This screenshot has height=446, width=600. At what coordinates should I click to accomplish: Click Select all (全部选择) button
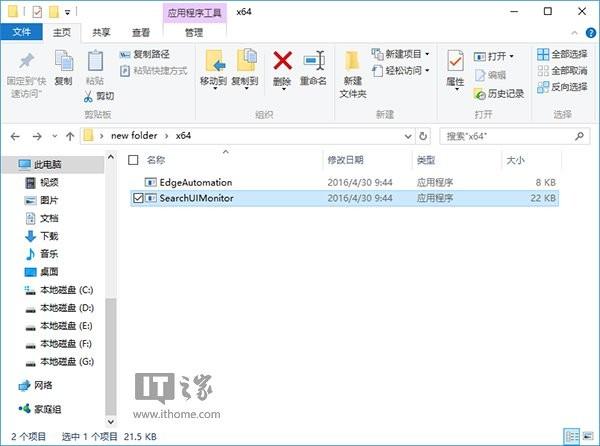point(562,54)
